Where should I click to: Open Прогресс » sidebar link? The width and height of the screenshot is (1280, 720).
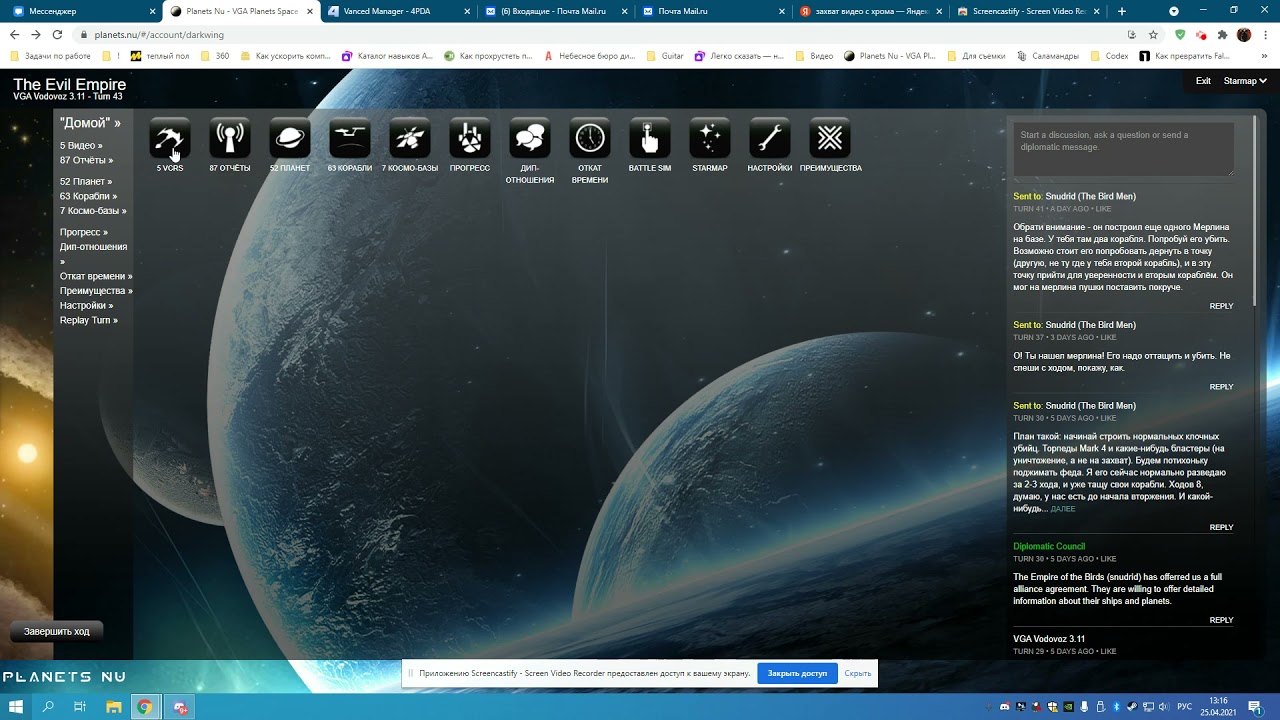[84, 232]
